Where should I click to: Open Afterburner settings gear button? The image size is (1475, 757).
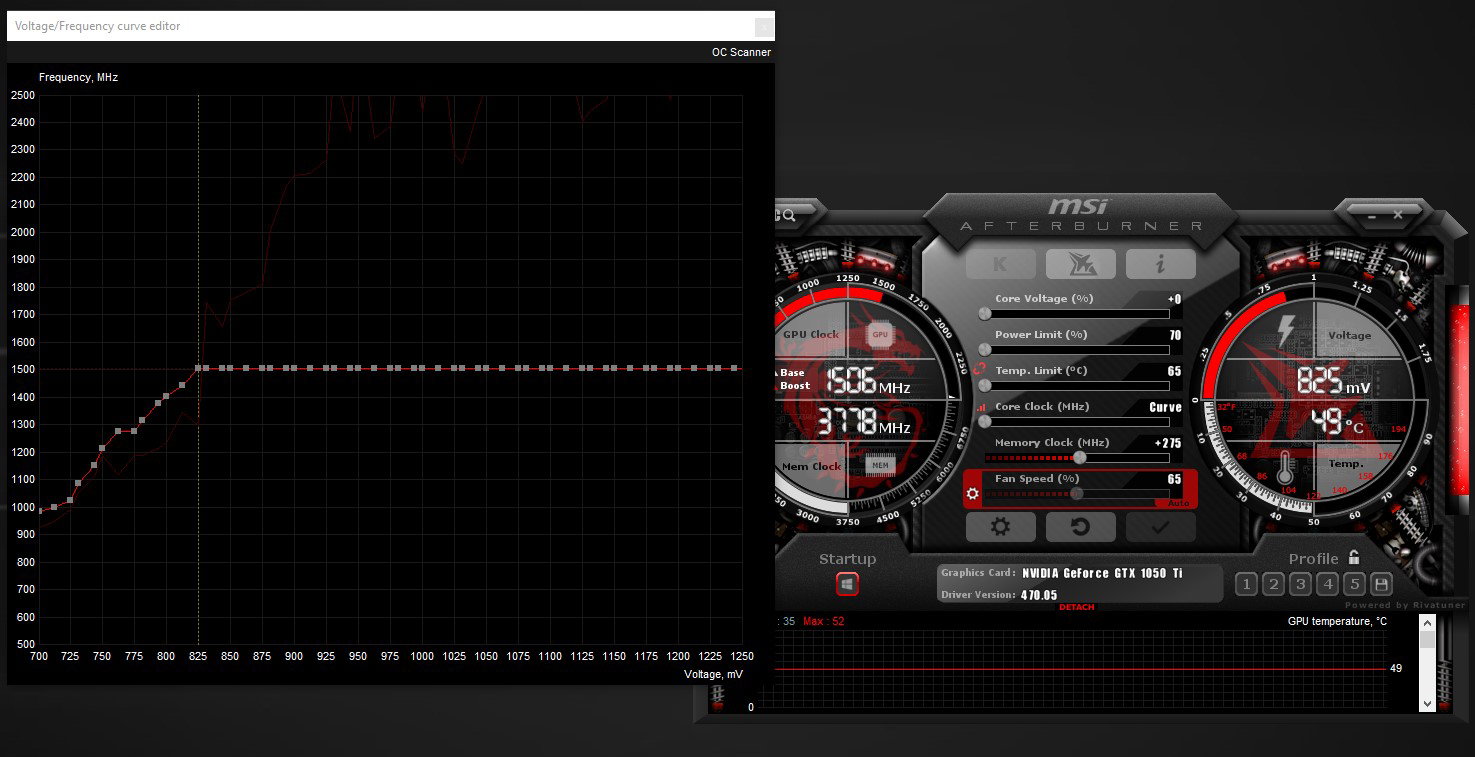(1000, 527)
